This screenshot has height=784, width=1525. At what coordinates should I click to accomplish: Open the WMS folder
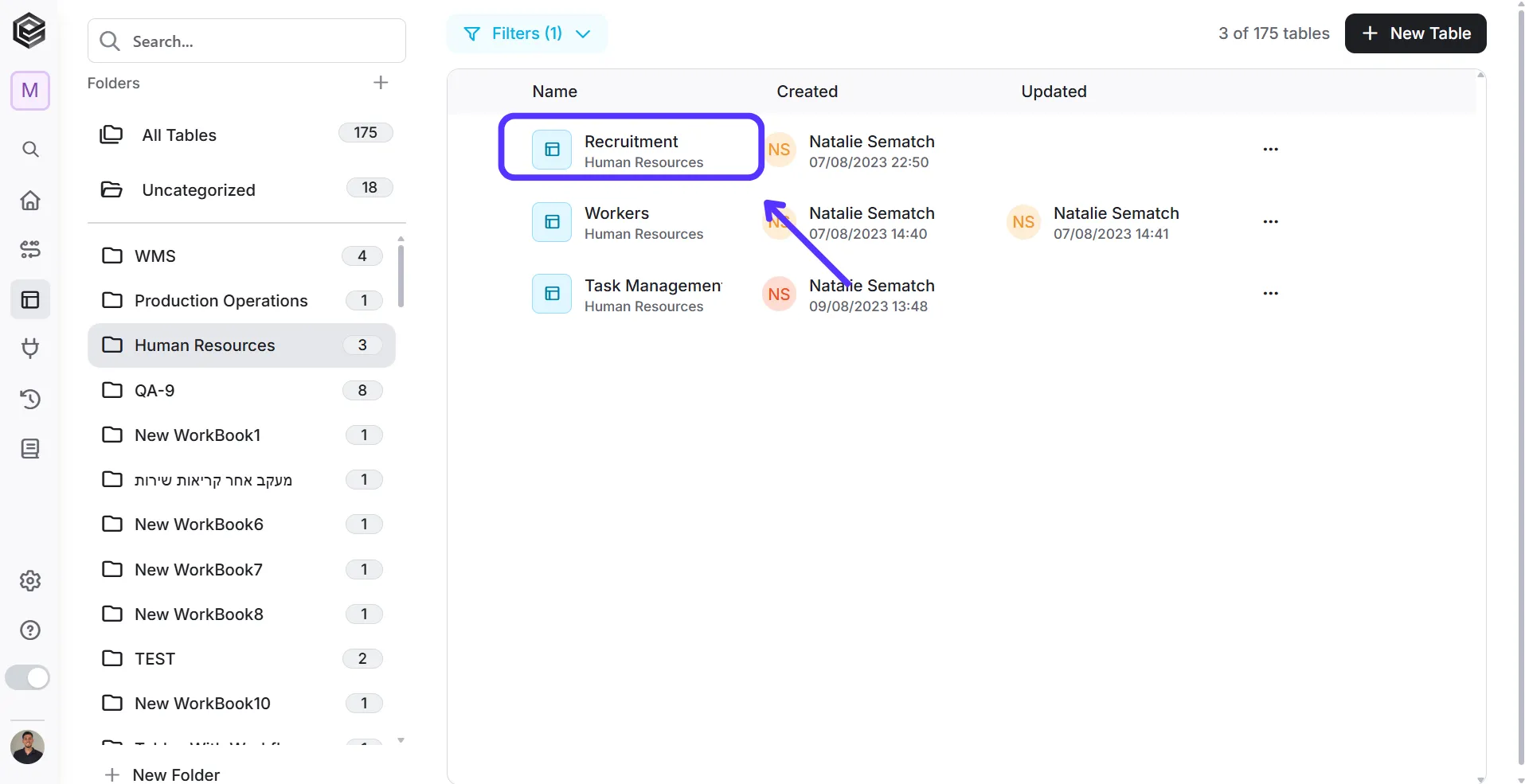coord(241,255)
